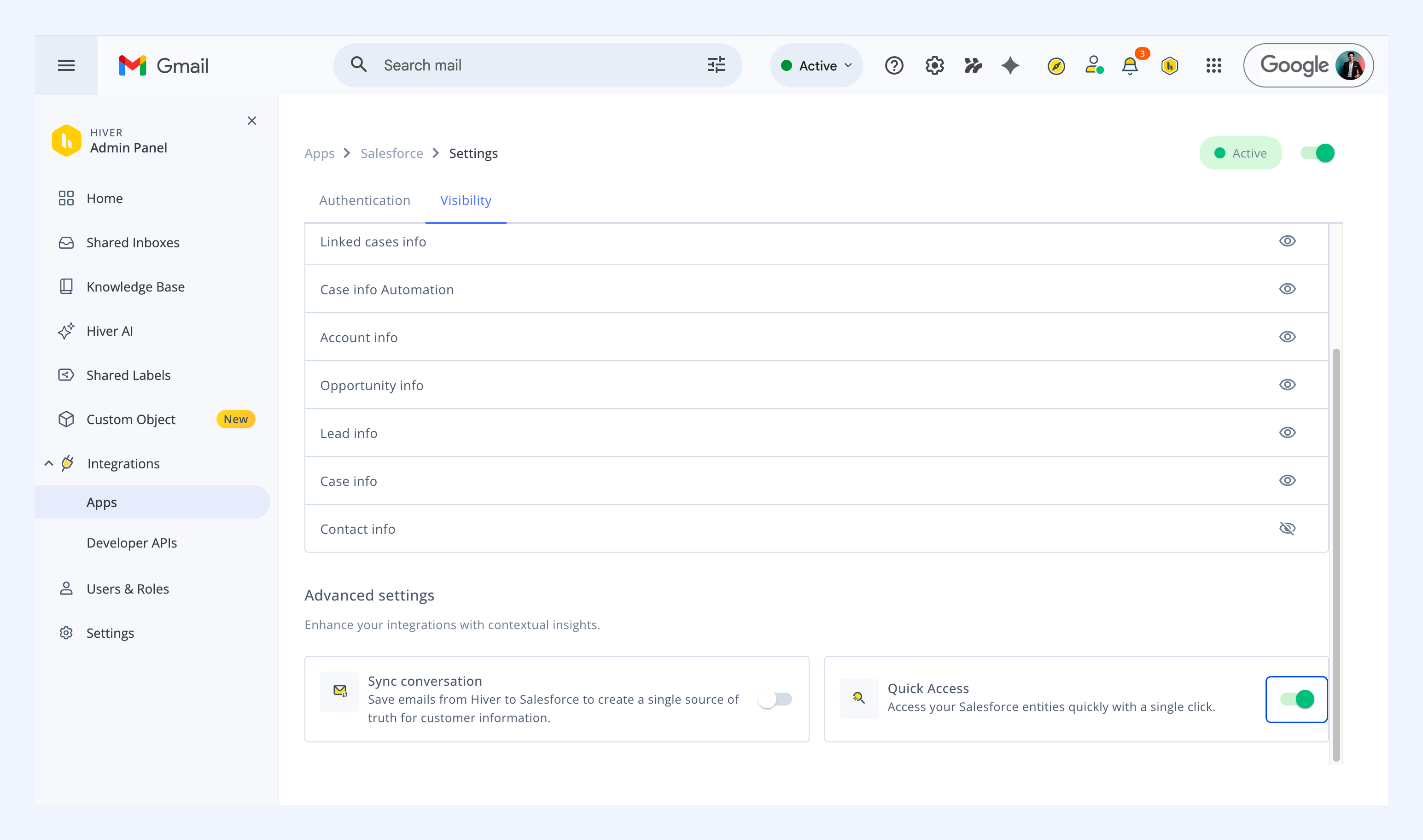Screen dimensions: 1423x840
Task: Open the Active status dropdown
Action: 816,66
